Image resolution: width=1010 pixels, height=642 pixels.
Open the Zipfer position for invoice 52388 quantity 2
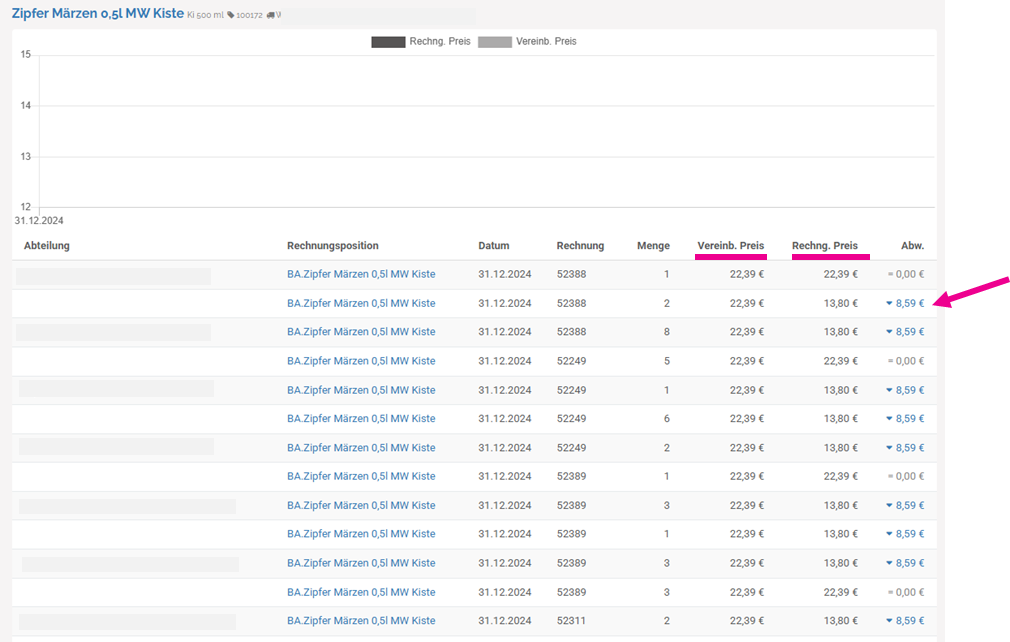361,303
